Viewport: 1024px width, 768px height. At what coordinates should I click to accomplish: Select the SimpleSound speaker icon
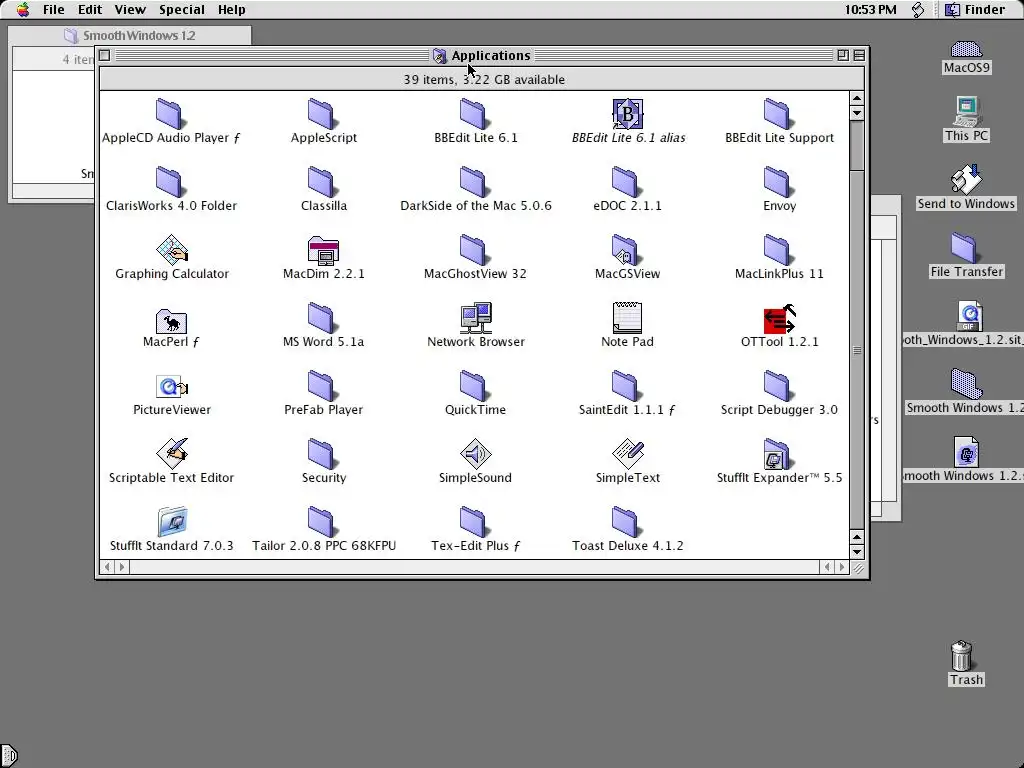pyautogui.click(x=475, y=453)
